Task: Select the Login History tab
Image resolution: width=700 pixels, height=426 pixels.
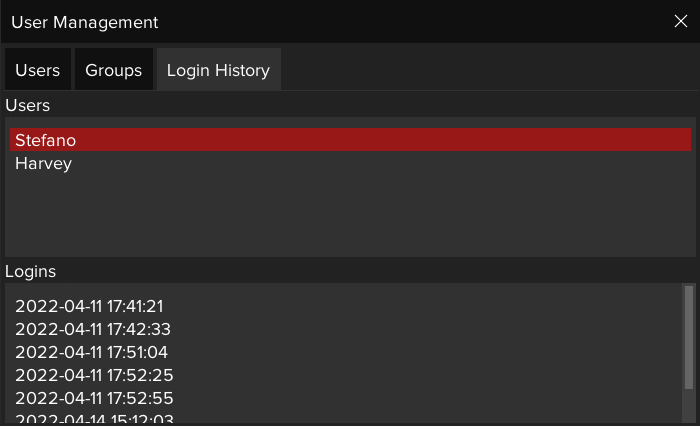Action: click(218, 70)
